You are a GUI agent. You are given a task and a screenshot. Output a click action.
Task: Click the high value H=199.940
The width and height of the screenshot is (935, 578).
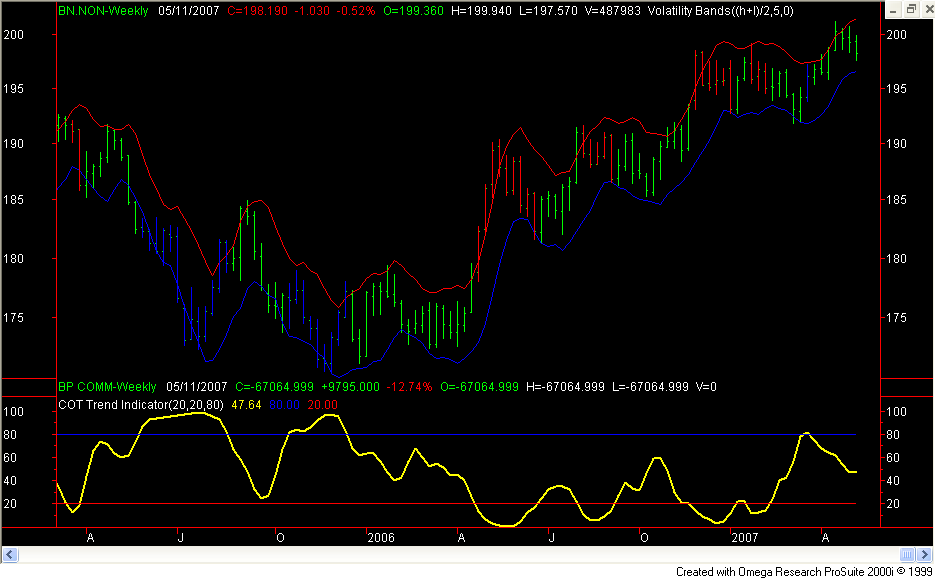[x=481, y=11]
